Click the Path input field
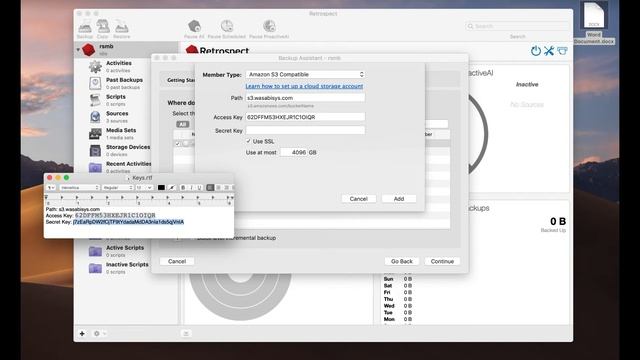 click(305, 98)
